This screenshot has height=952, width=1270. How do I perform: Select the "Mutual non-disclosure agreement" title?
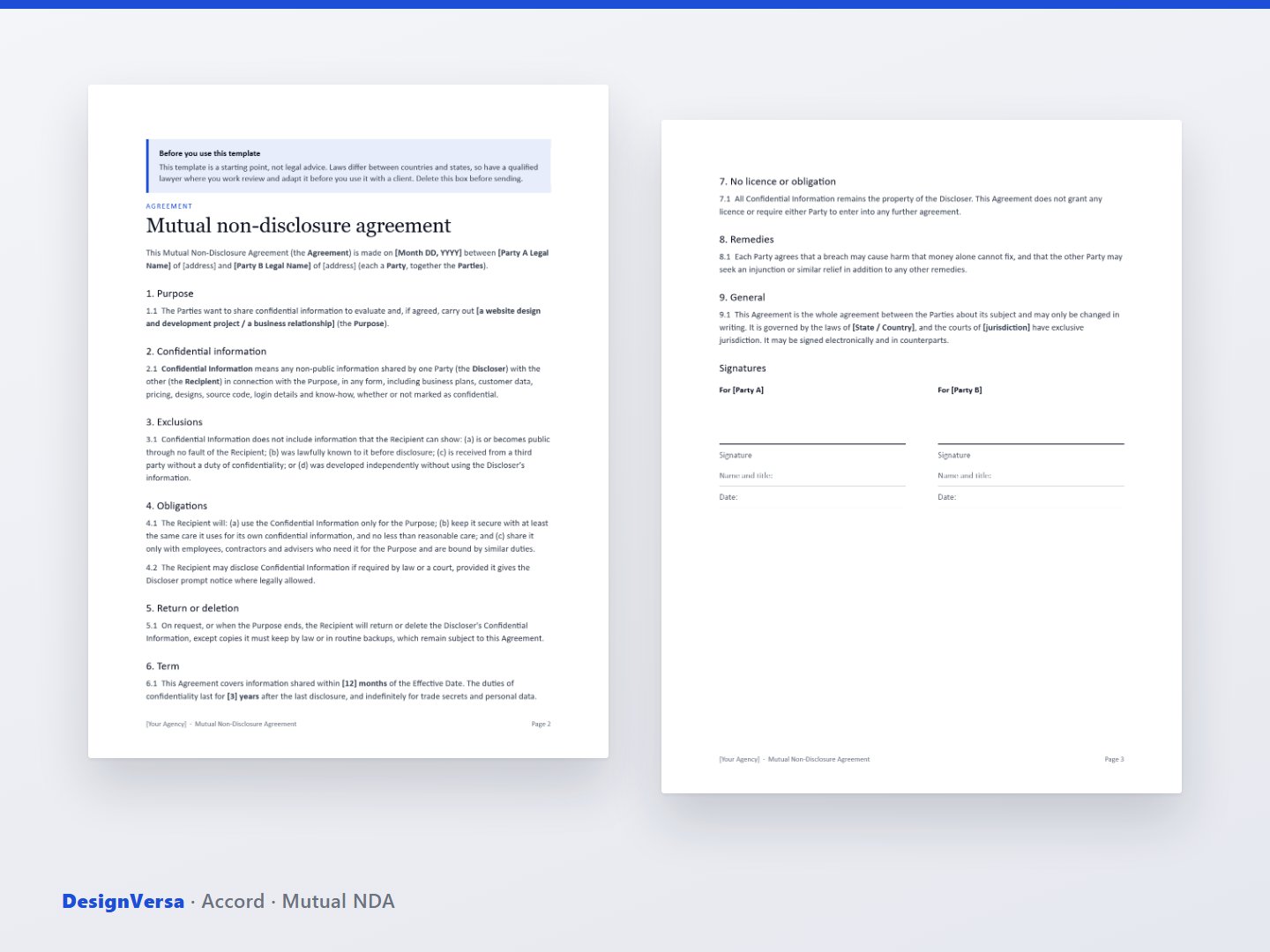[x=298, y=226]
